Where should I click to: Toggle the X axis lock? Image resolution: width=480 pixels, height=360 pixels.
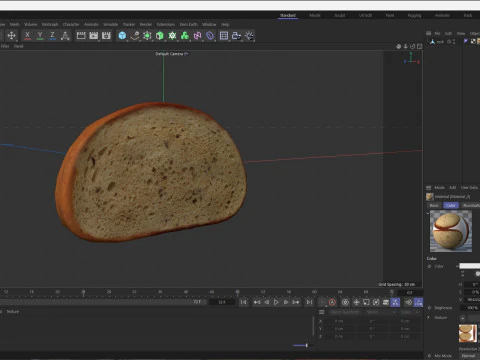(x=27, y=36)
